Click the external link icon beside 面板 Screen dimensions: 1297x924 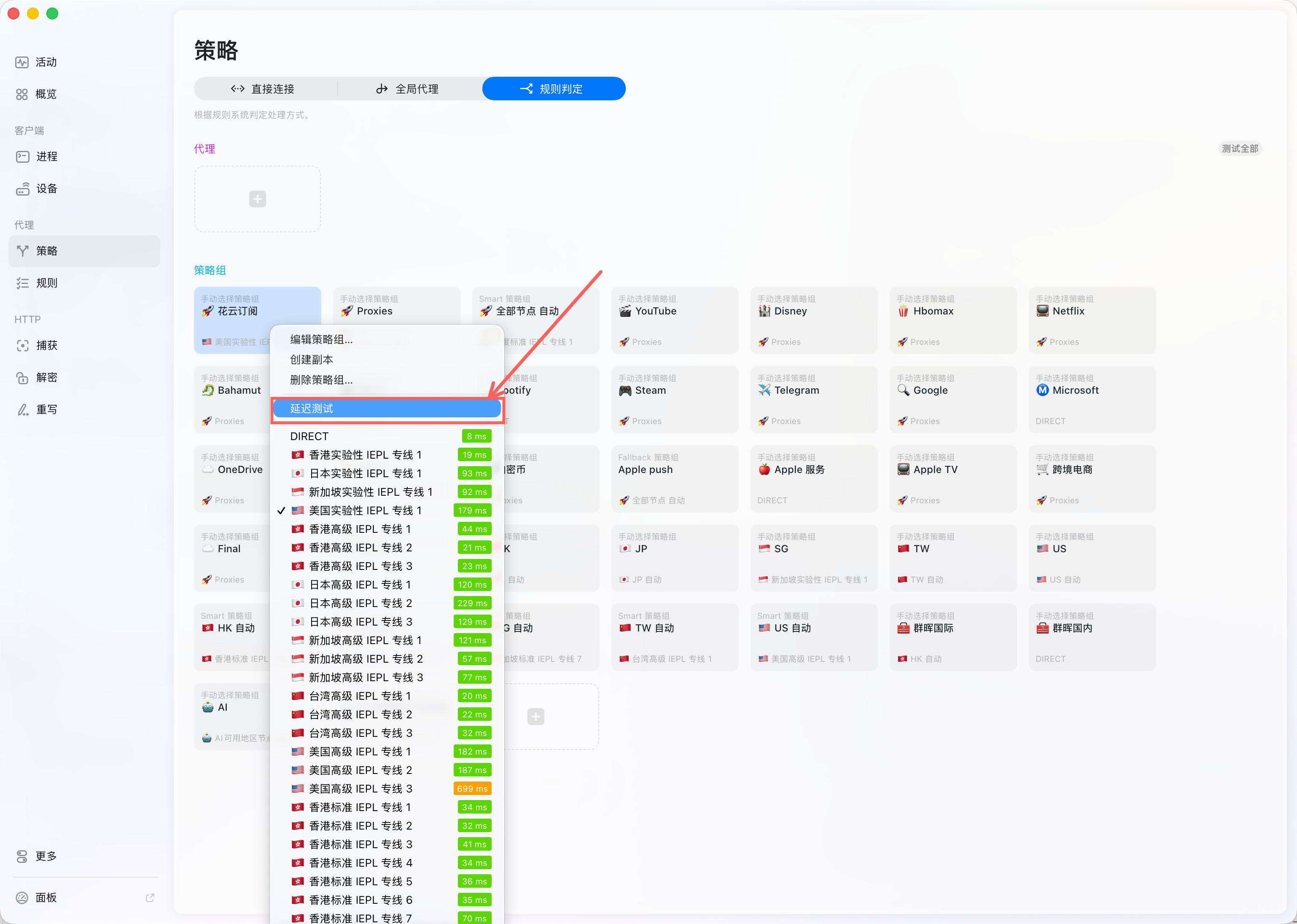[x=150, y=897]
